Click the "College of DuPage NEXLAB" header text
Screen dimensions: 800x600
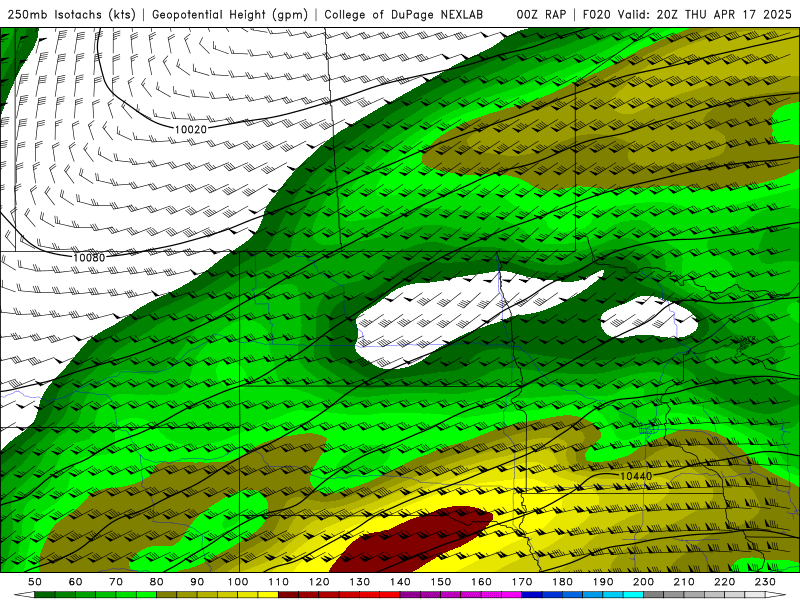(x=403, y=14)
